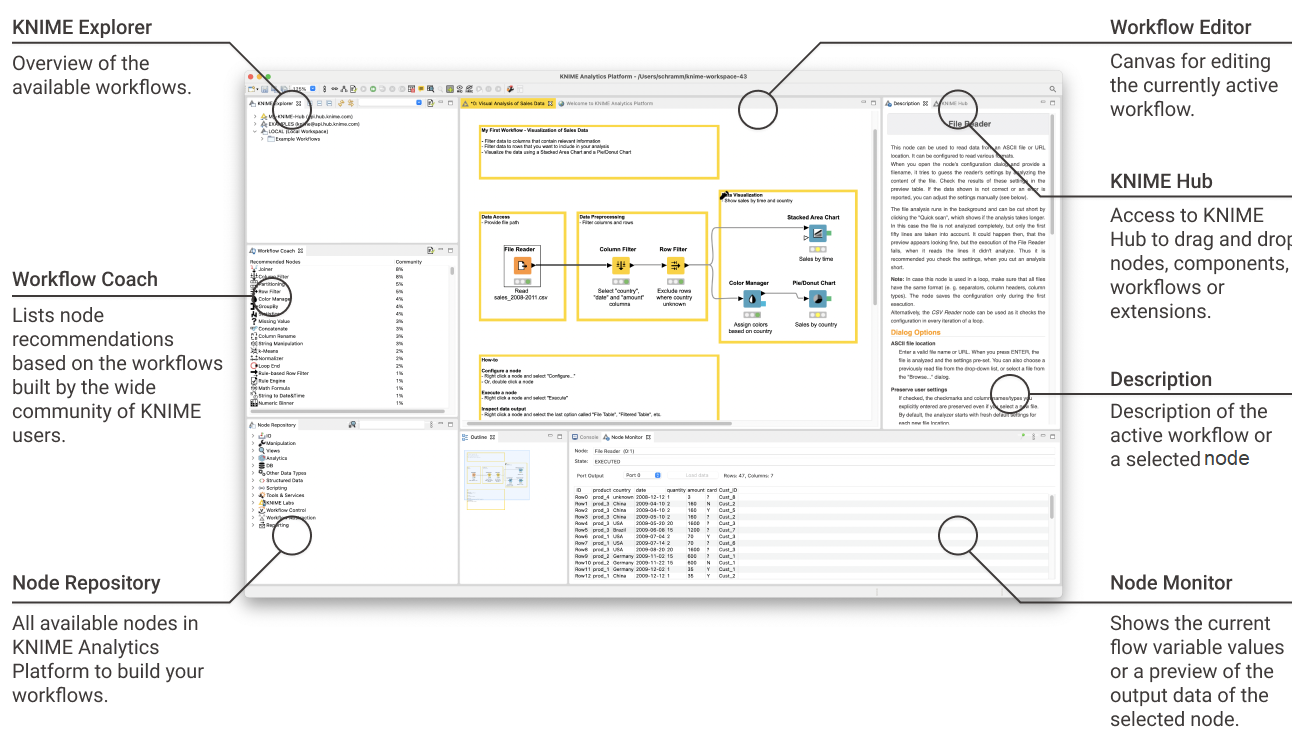
Task: Expand the DB node category
Action: tap(253, 465)
